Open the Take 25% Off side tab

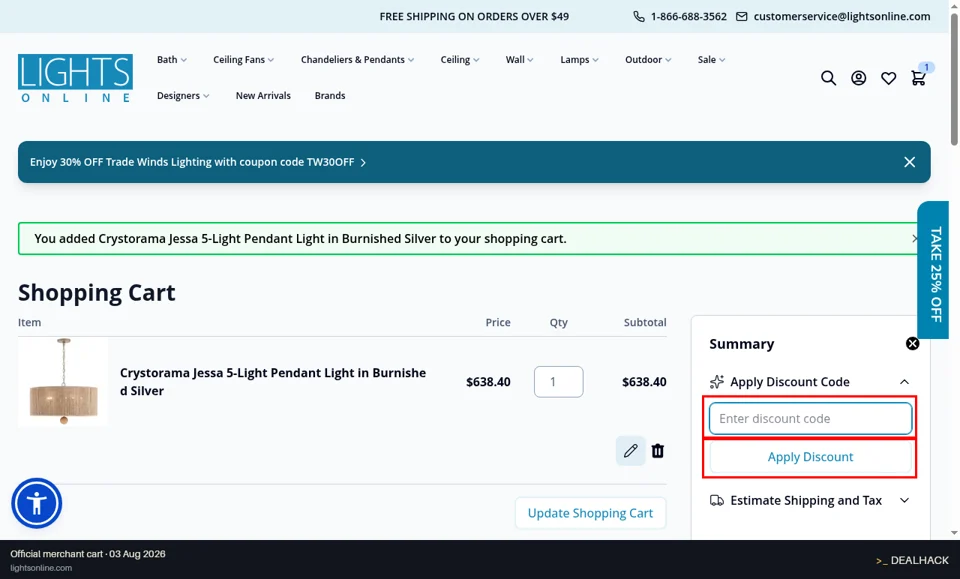pos(934,270)
